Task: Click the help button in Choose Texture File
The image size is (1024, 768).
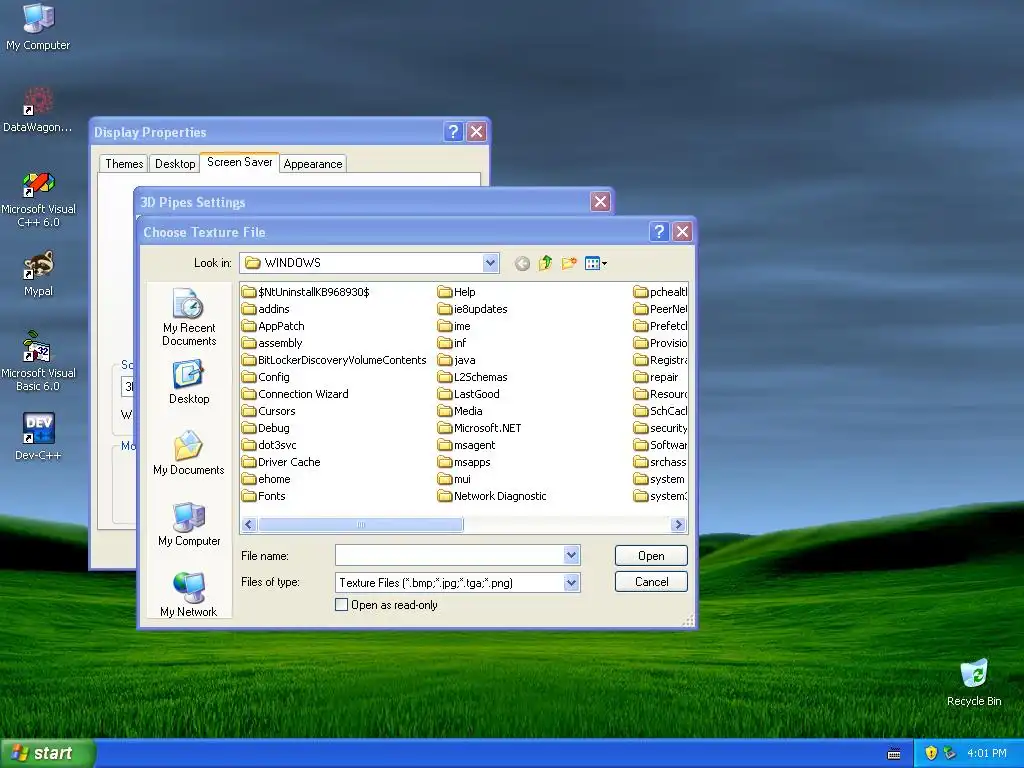Action: tap(658, 231)
